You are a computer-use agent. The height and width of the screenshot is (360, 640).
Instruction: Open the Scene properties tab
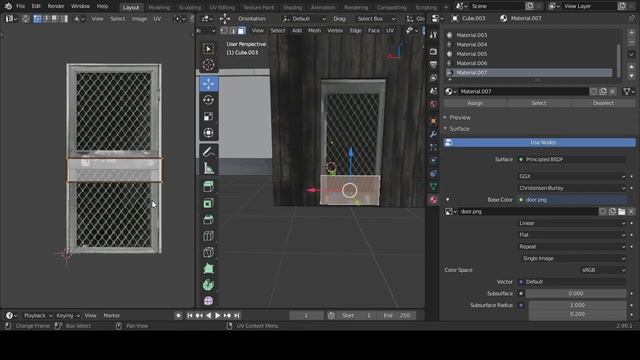pyautogui.click(x=433, y=91)
